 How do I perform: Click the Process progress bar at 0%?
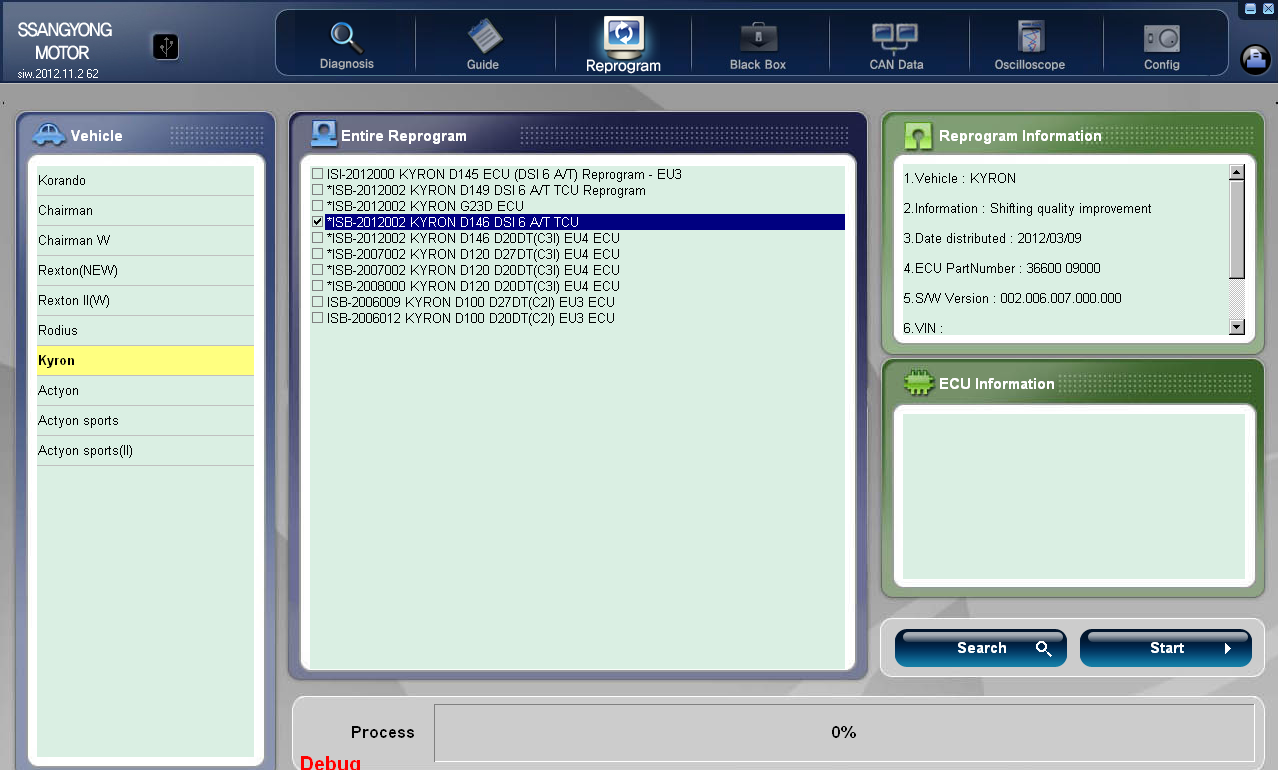pos(844,733)
